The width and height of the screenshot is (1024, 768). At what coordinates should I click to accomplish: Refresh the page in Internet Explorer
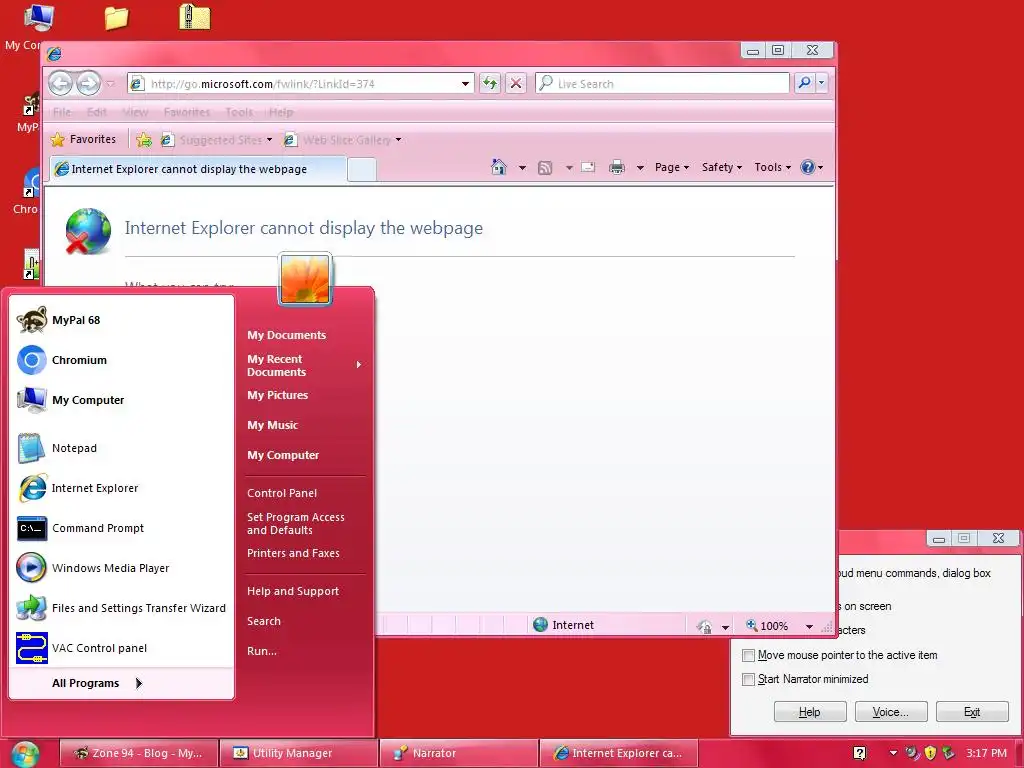pyautogui.click(x=490, y=84)
